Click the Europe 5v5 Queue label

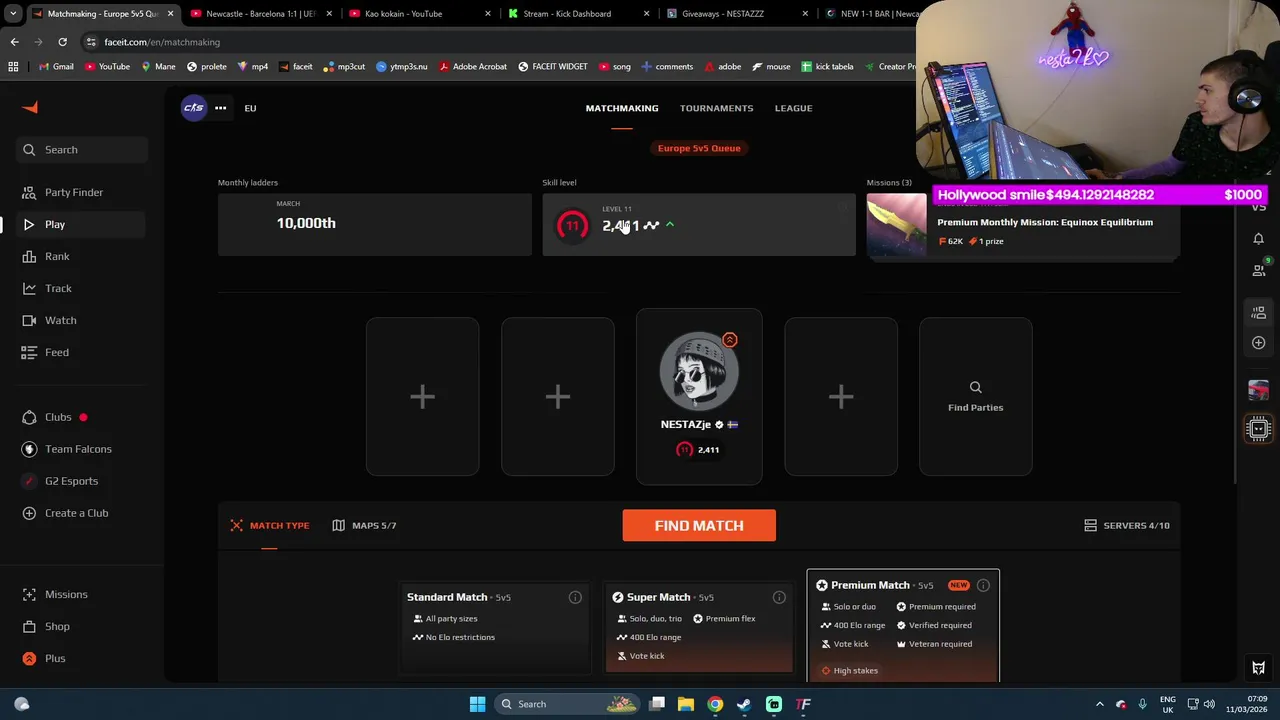[699, 148]
